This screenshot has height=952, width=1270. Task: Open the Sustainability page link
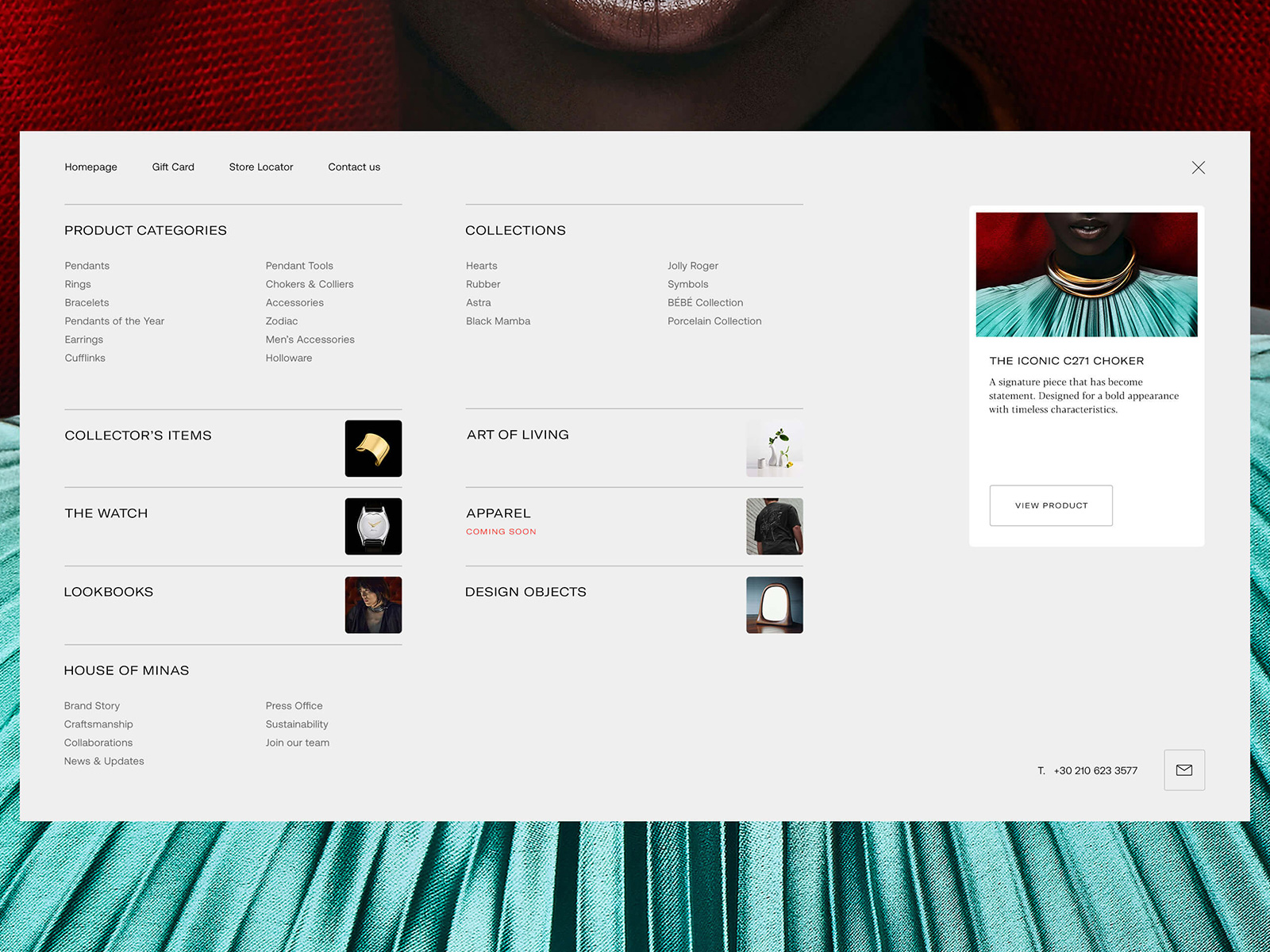click(x=297, y=724)
